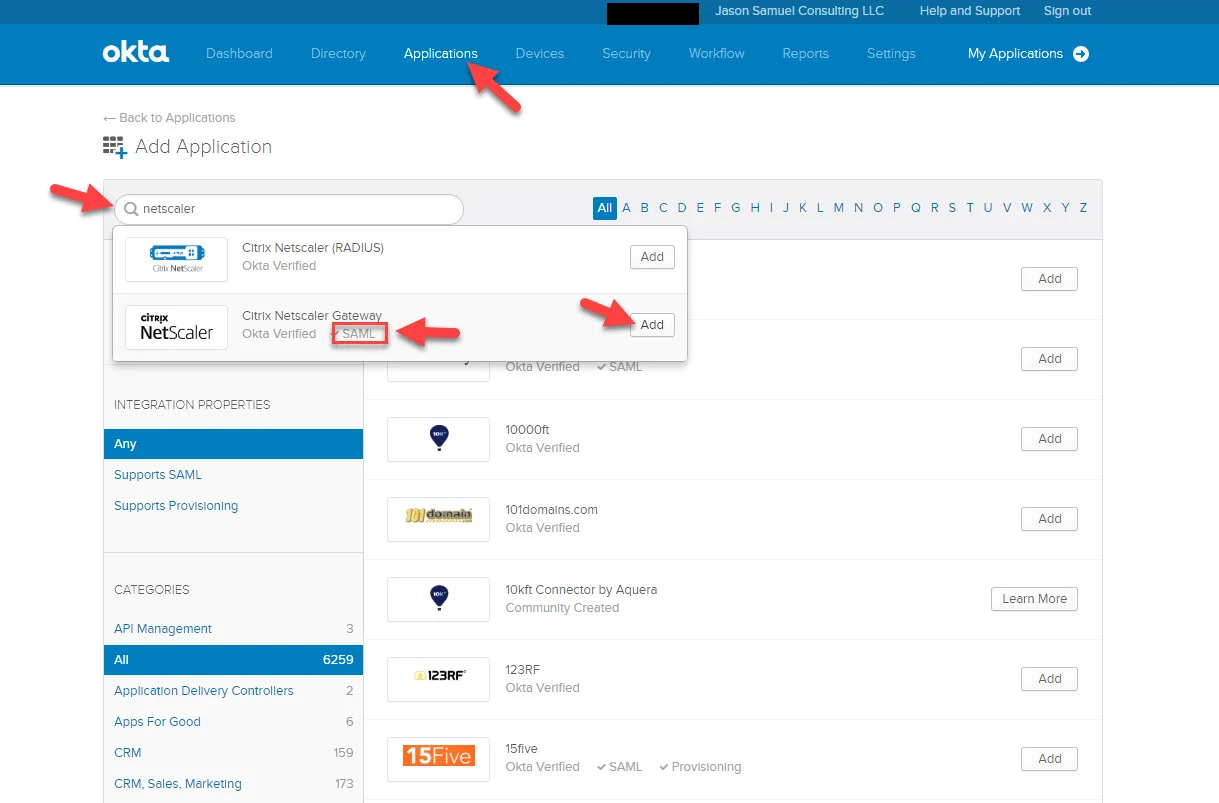Click the 15Five app logo
Screen dimensions: 1219x803
[438, 758]
